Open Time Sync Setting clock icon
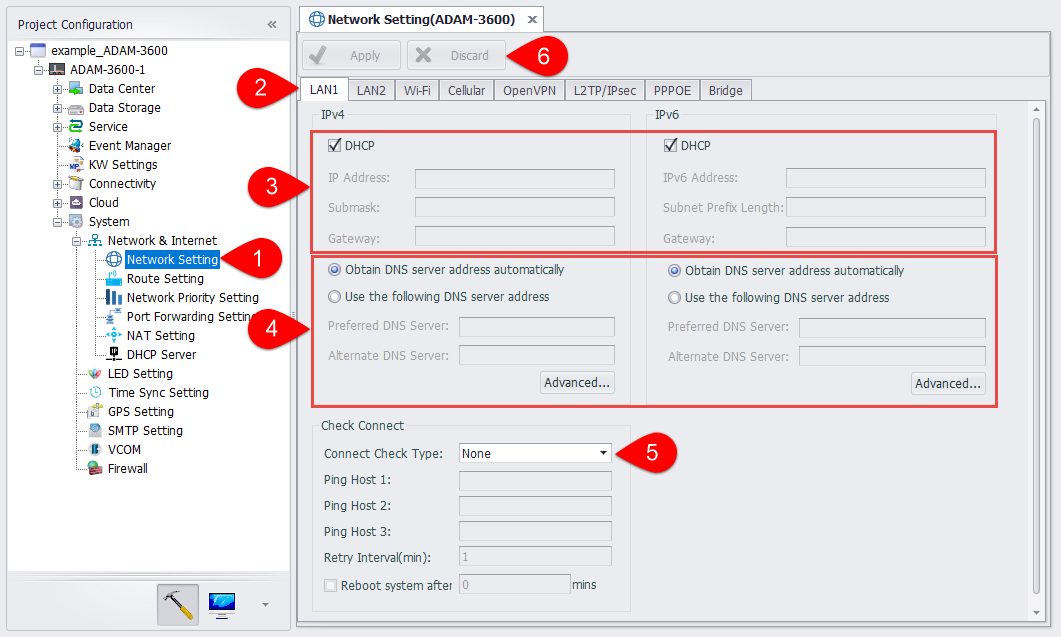Image resolution: width=1061 pixels, height=637 pixels. click(x=95, y=392)
